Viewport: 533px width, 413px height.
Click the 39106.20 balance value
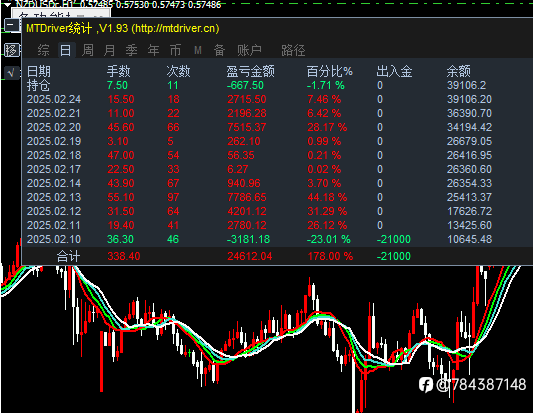469,99
